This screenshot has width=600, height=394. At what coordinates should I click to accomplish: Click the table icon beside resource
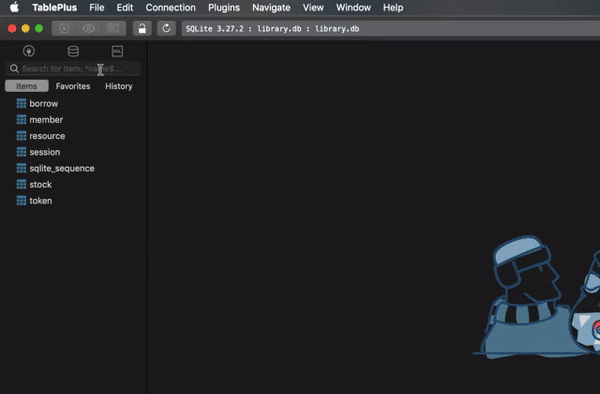21,136
